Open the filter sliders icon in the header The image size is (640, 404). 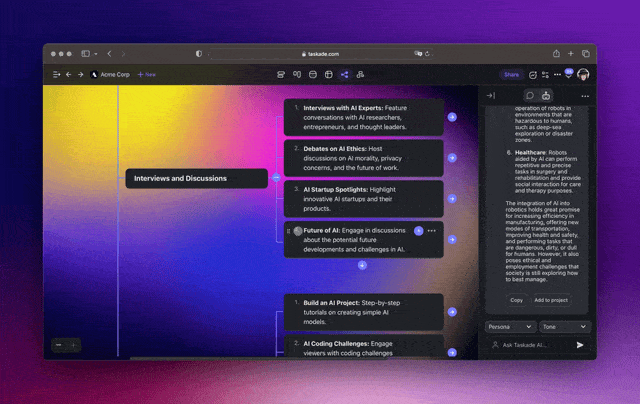tap(545, 74)
